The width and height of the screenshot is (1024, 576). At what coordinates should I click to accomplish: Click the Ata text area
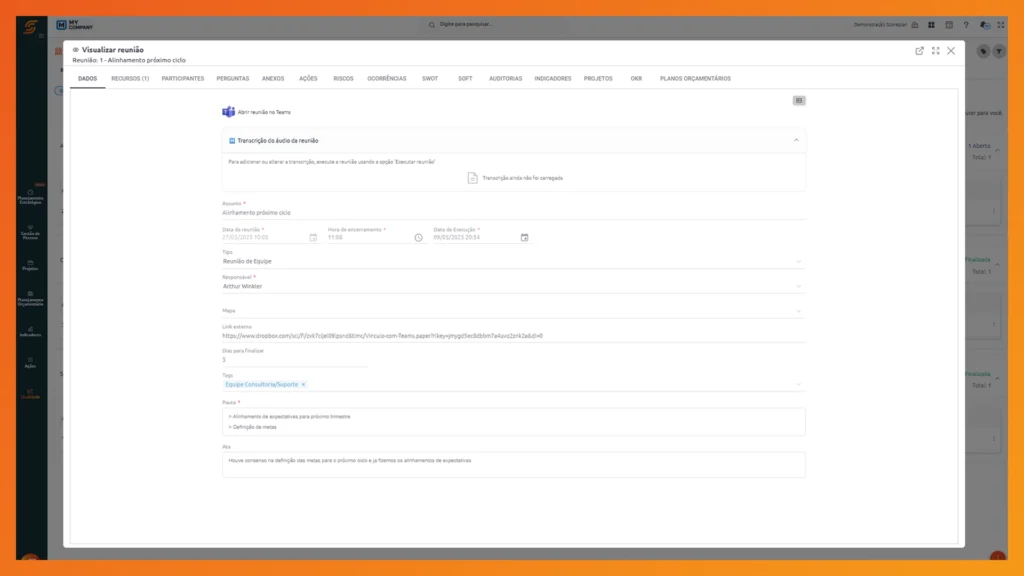(x=513, y=465)
